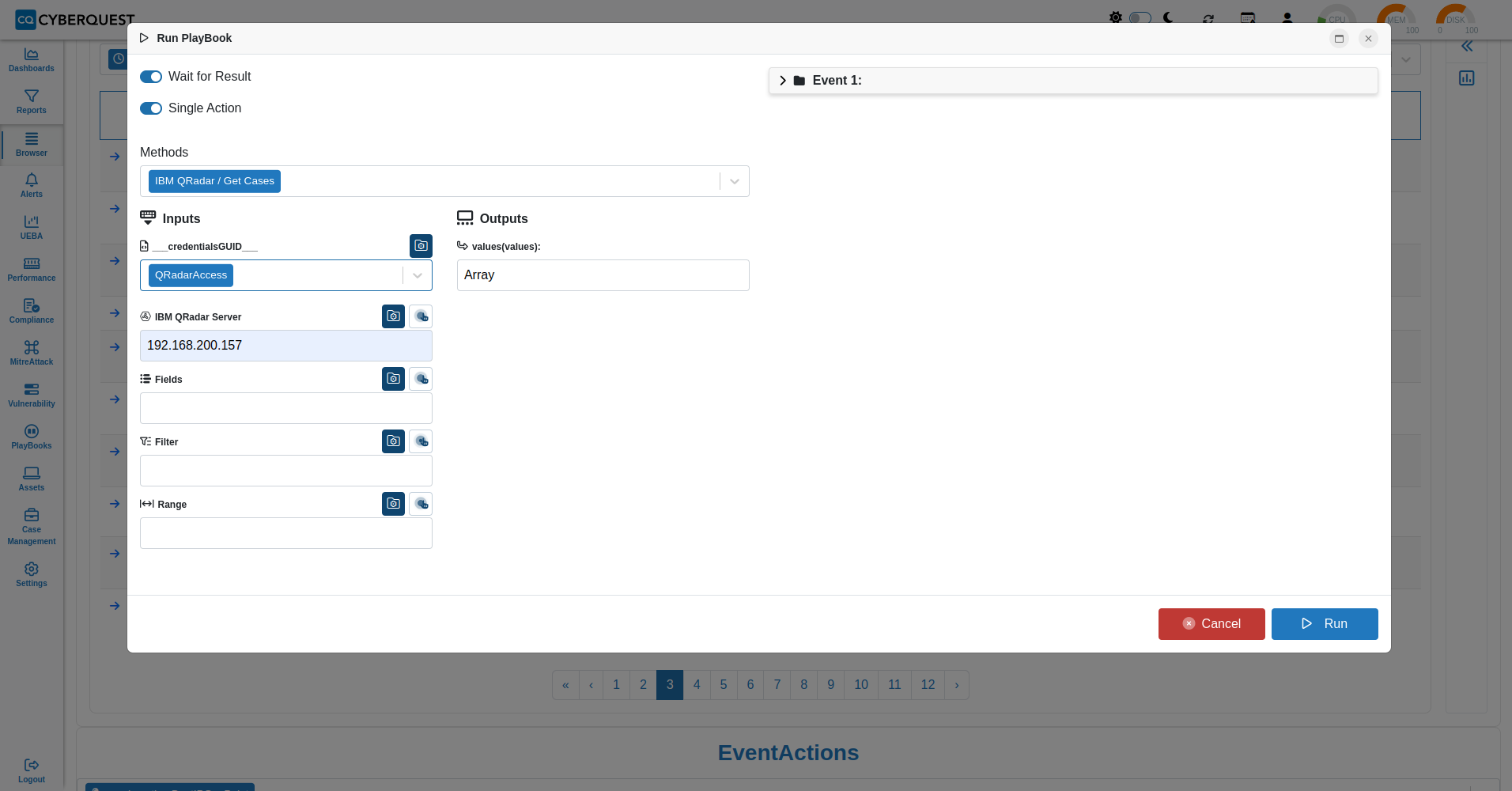Go to page 4

click(x=697, y=685)
